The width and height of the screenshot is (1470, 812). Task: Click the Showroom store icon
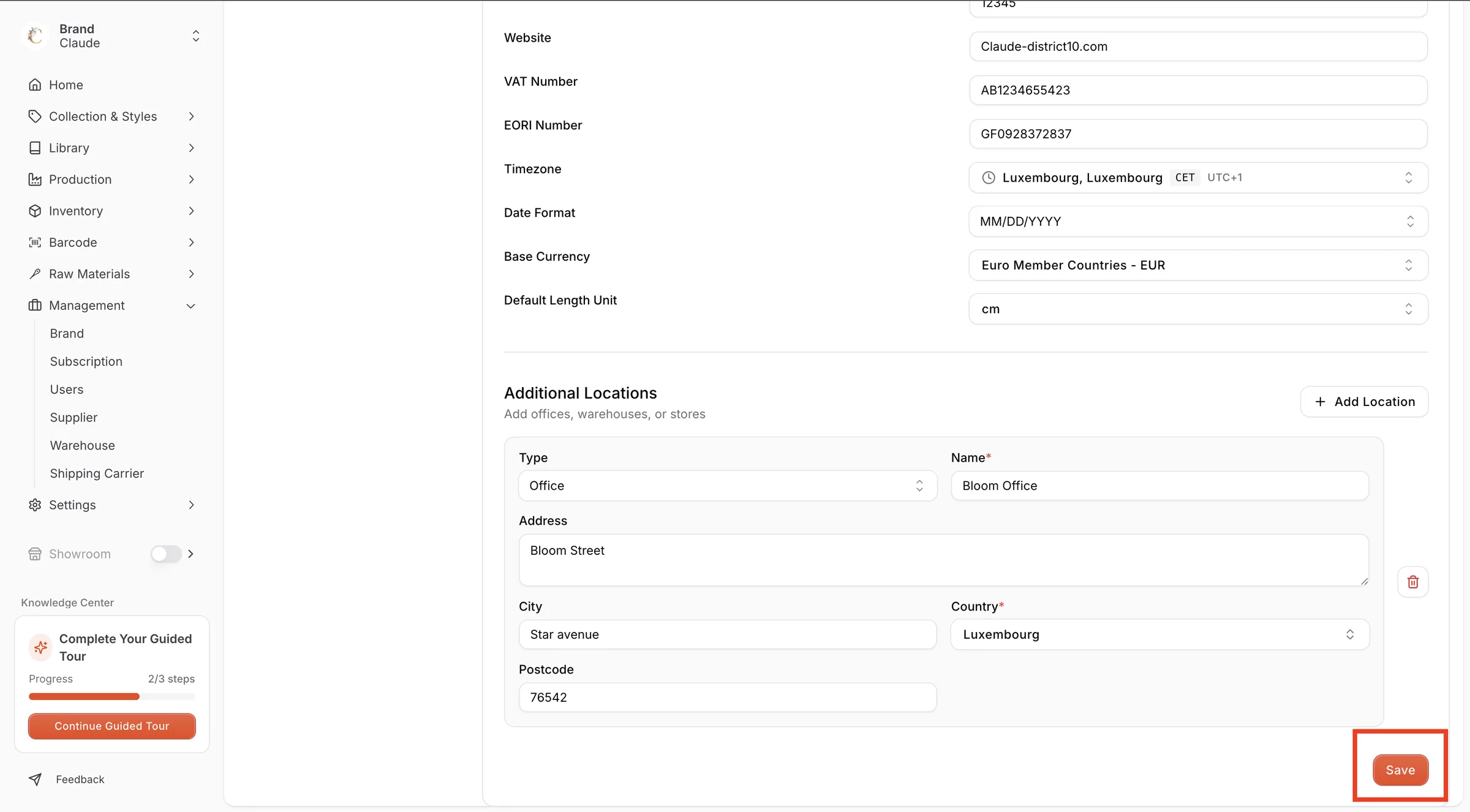[35, 554]
